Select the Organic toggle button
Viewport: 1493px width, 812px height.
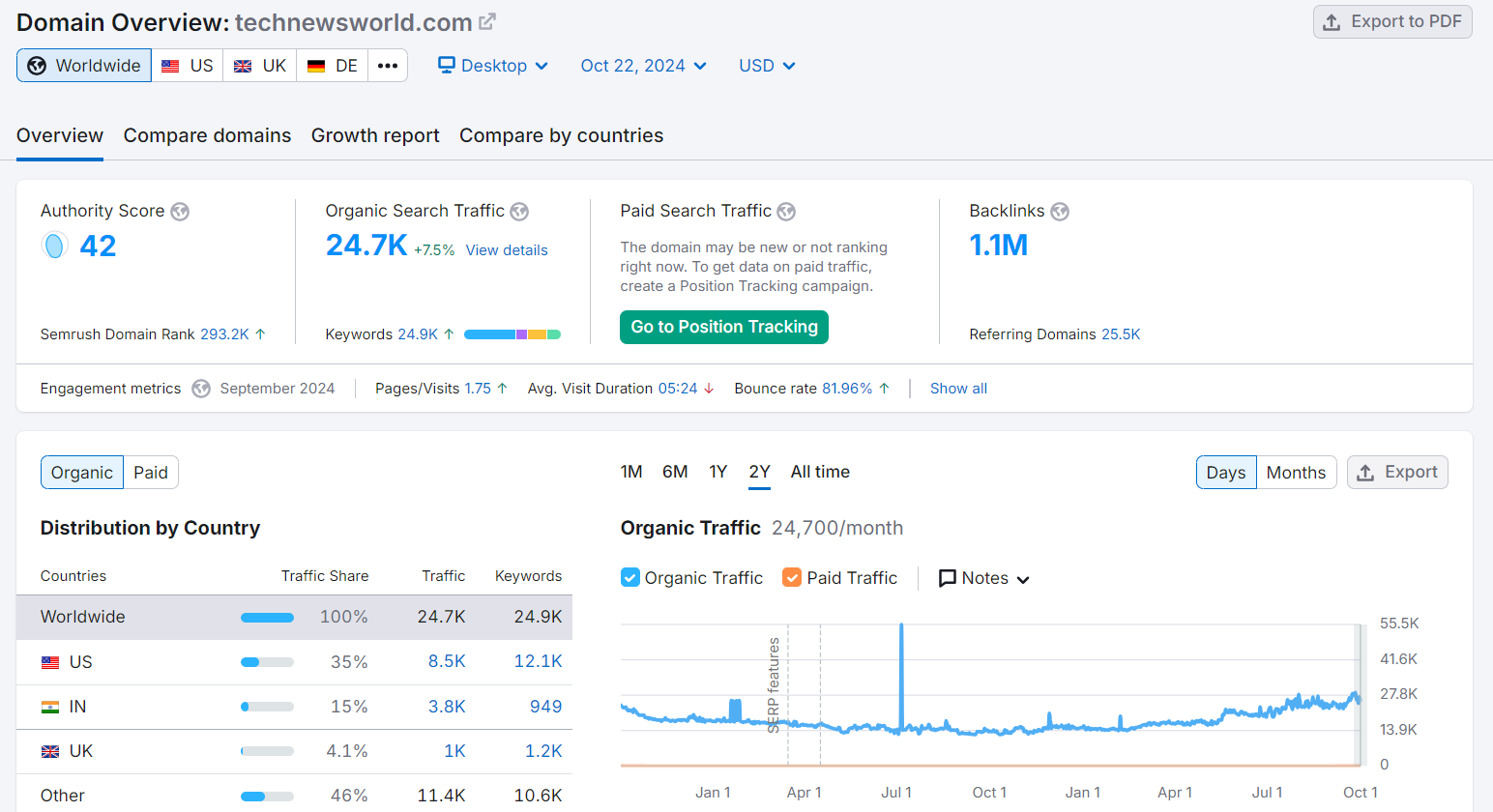click(x=82, y=473)
